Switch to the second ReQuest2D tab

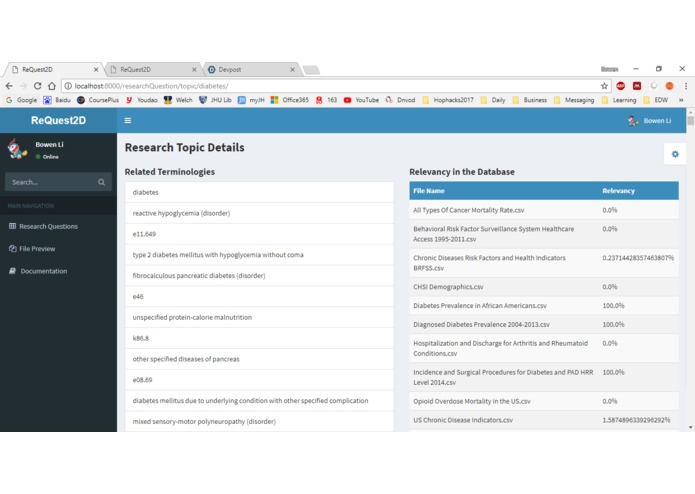coord(153,70)
